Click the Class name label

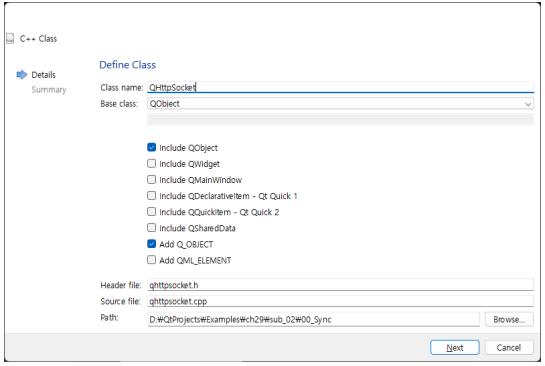(122, 88)
